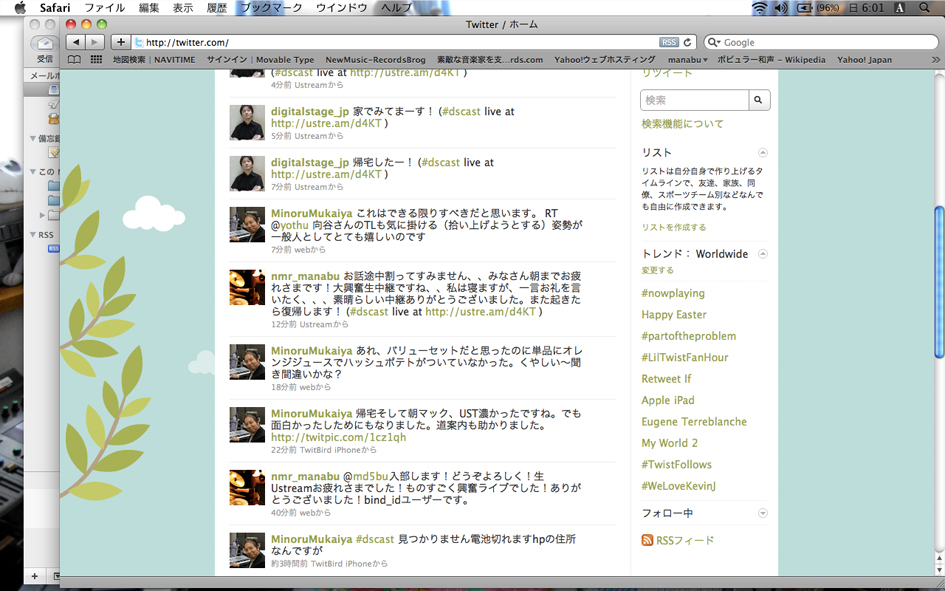This screenshot has height=591, width=945.
Task: Open the Google search engine dropdown magnifier
Action: point(714,42)
